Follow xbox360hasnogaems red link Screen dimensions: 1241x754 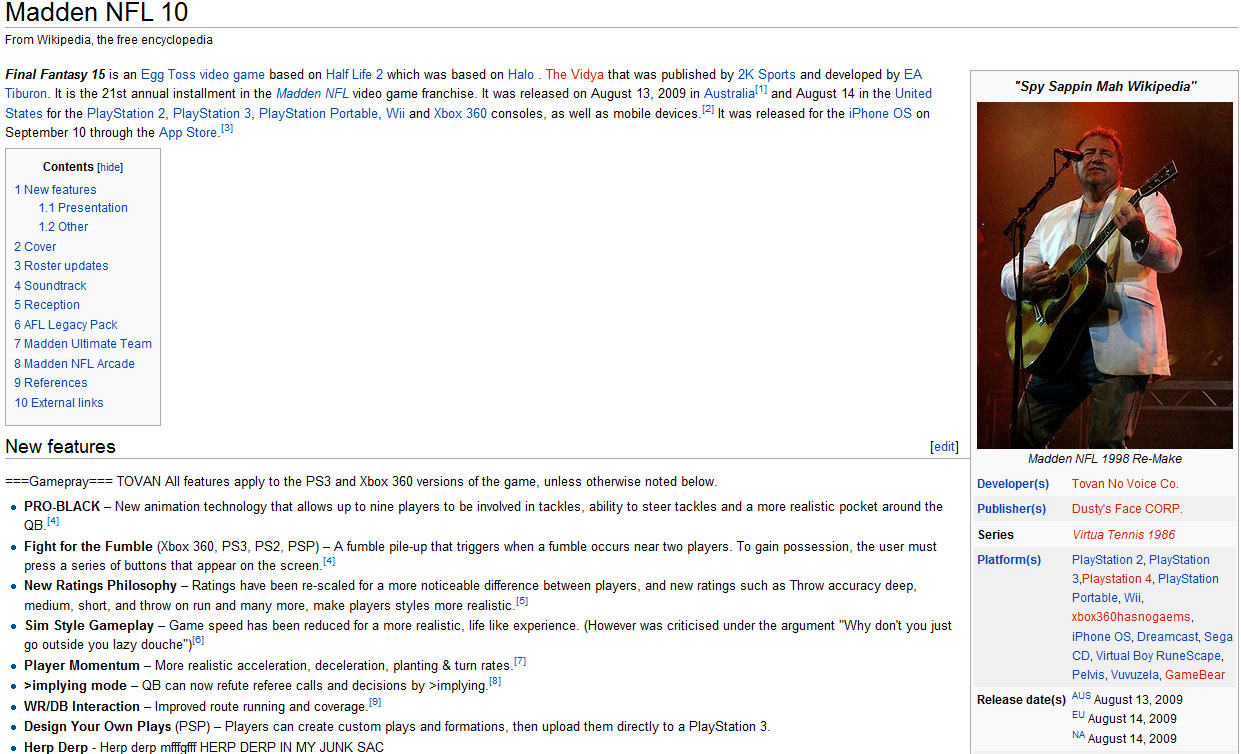click(x=1130, y=617)
